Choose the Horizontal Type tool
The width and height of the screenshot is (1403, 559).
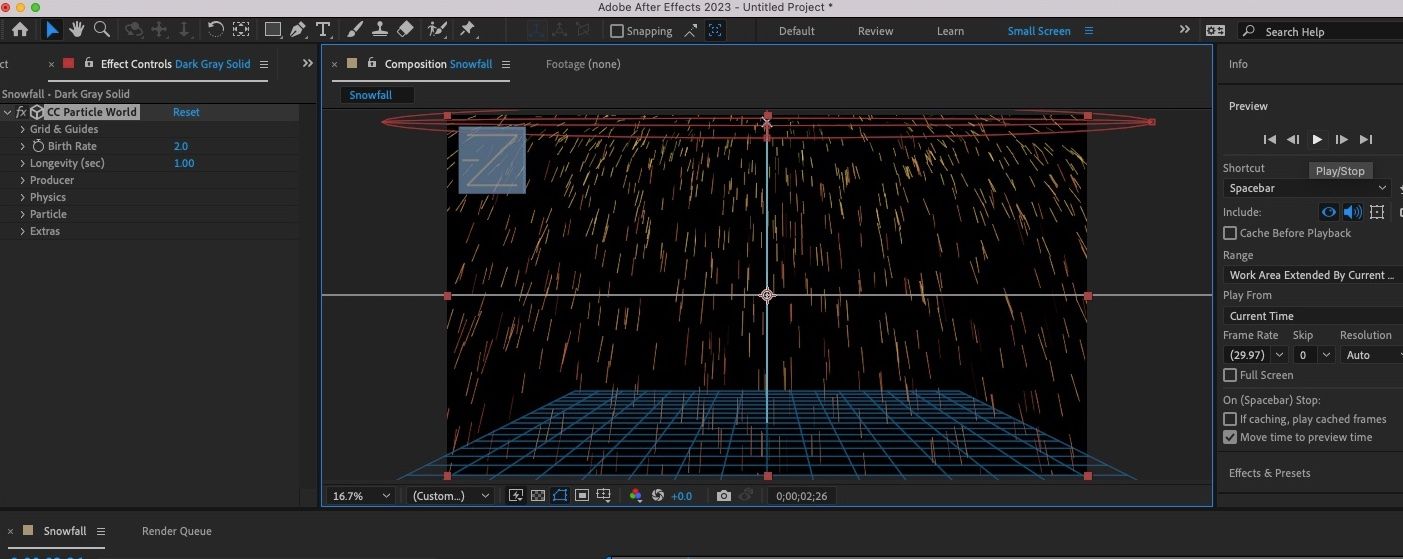323,30
